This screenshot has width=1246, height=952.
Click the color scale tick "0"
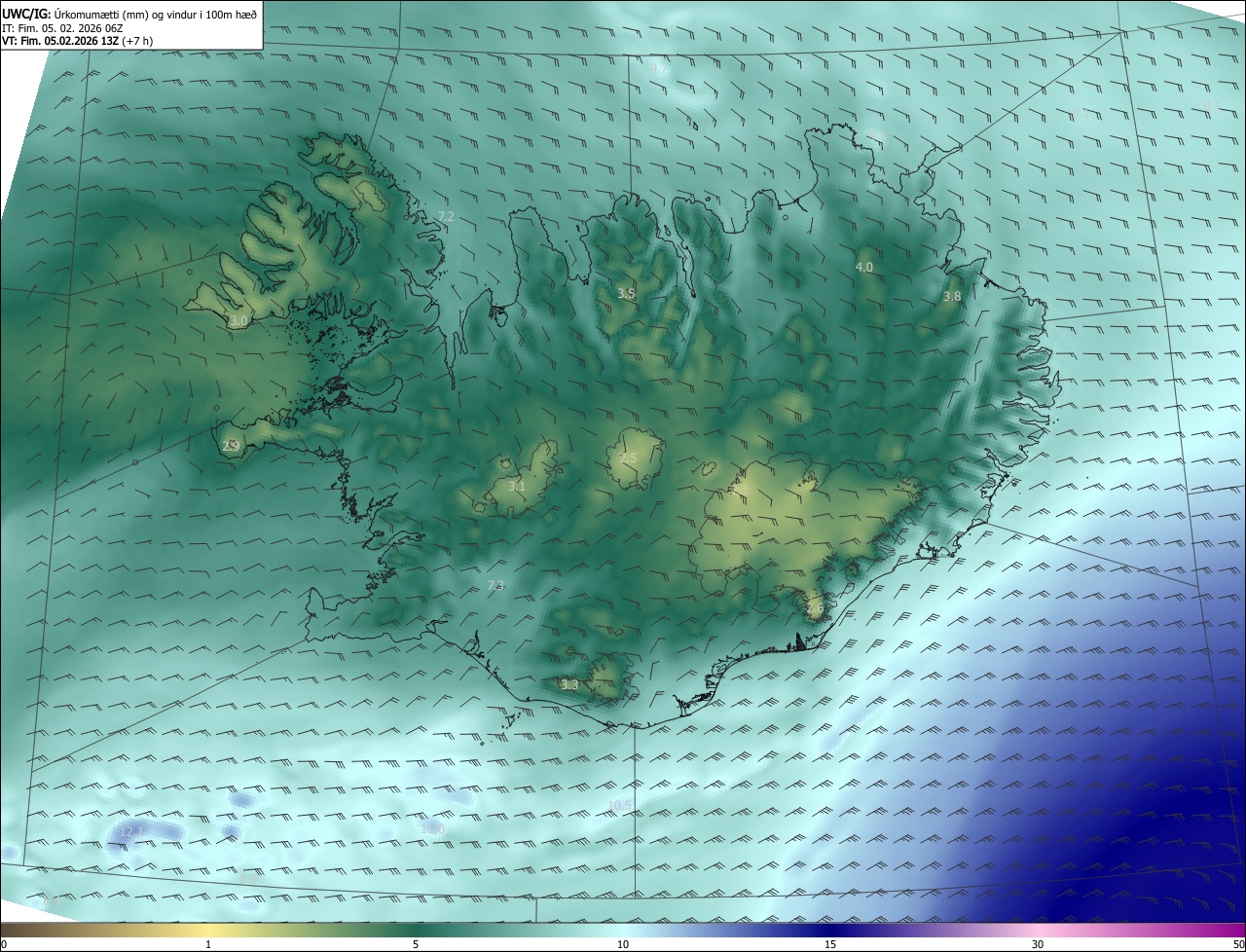tap(4, 944)
